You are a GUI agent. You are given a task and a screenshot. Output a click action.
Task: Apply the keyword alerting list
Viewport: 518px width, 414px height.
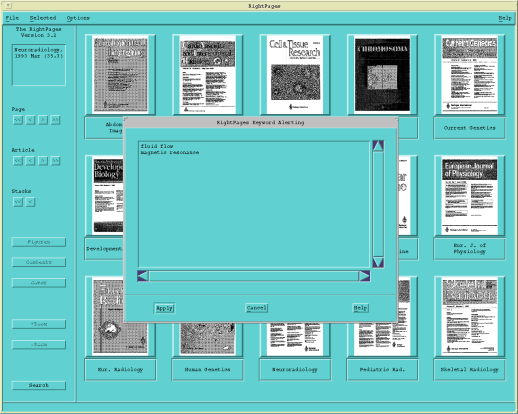(164, 308)
